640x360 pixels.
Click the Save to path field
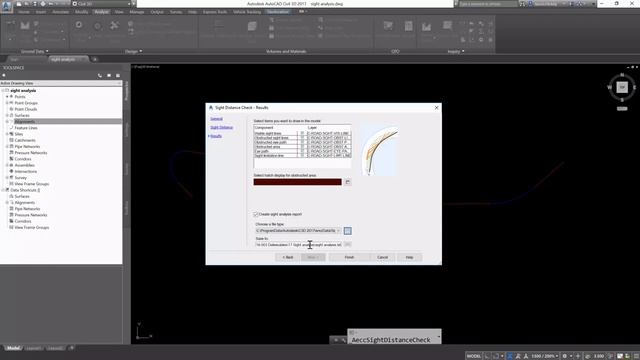click(x=298, y=244)
